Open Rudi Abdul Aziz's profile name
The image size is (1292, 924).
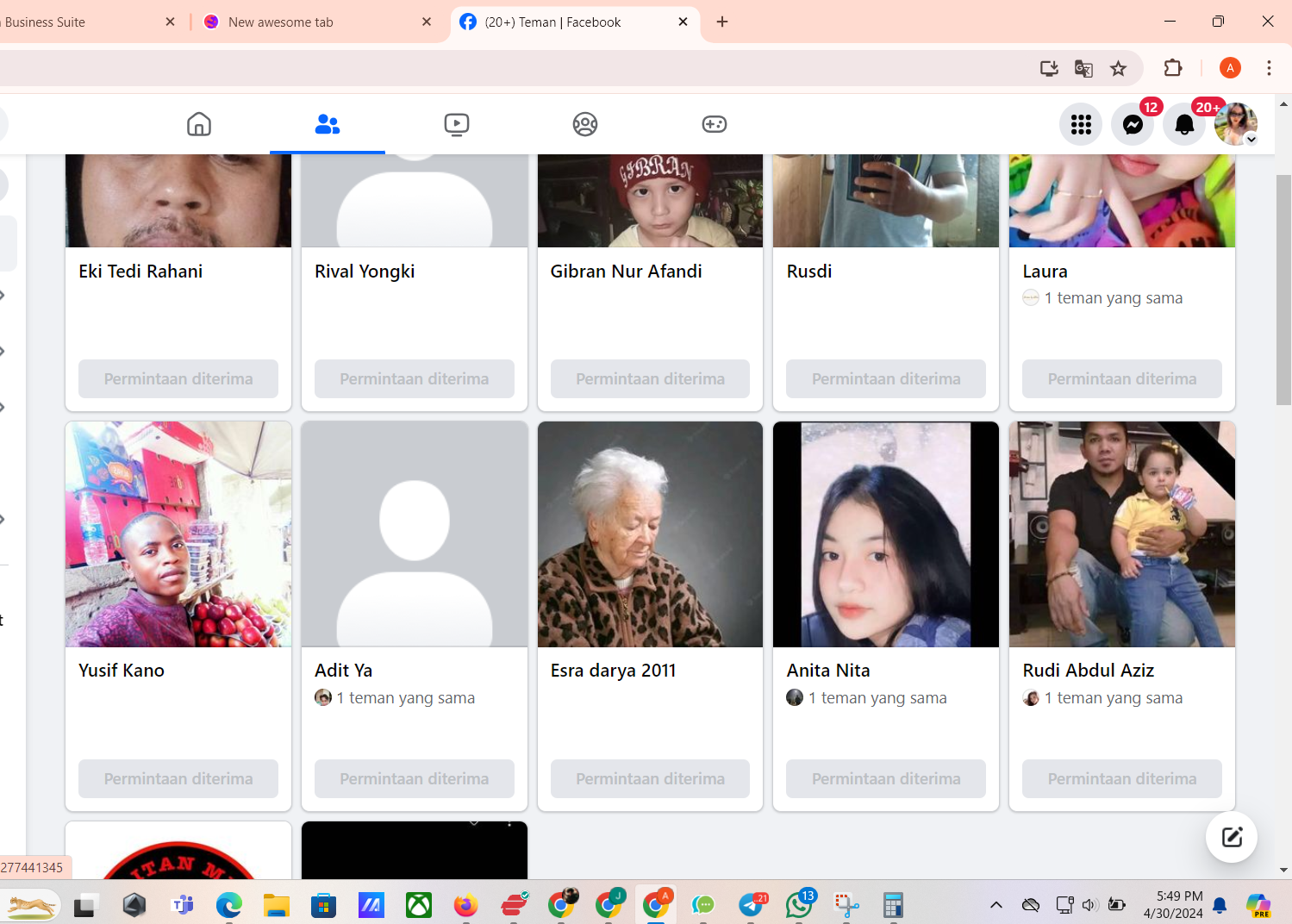click(x=1089, y=671)
